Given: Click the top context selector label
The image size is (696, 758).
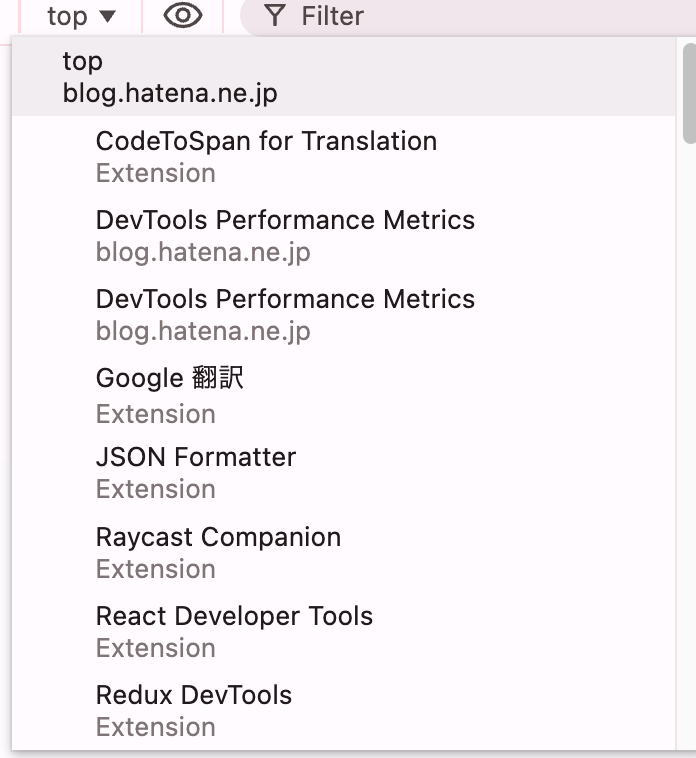Looking at the screenshot, I should [67, 17].
